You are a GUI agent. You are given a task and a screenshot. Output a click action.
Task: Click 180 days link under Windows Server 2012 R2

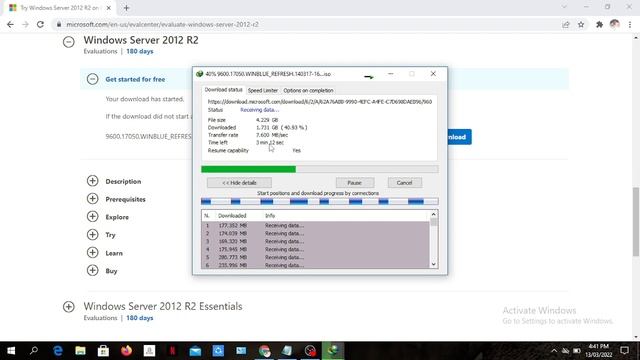140,51
